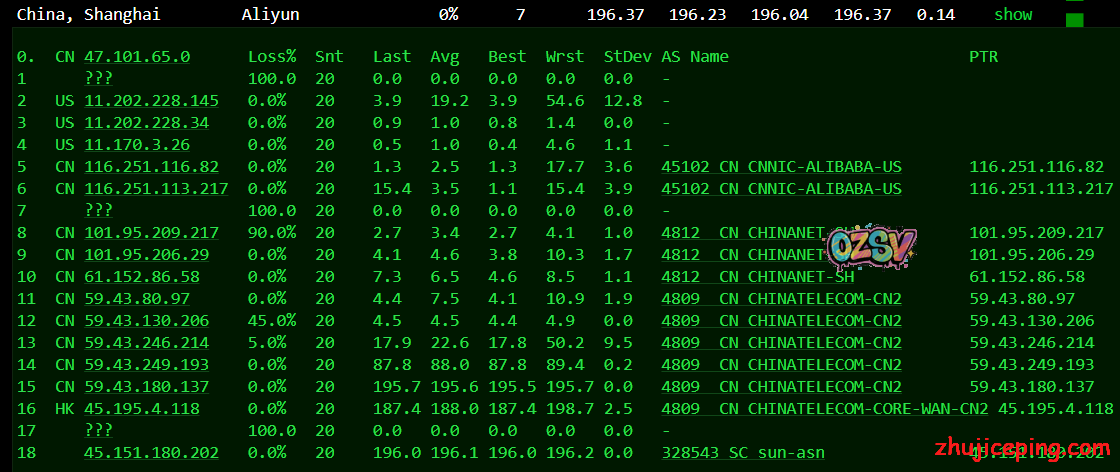The height and width of the screenshot is (472, 1120).
Task: Open hop 2 IP 11.202.228.145
Action: click(x=151, y=101)
